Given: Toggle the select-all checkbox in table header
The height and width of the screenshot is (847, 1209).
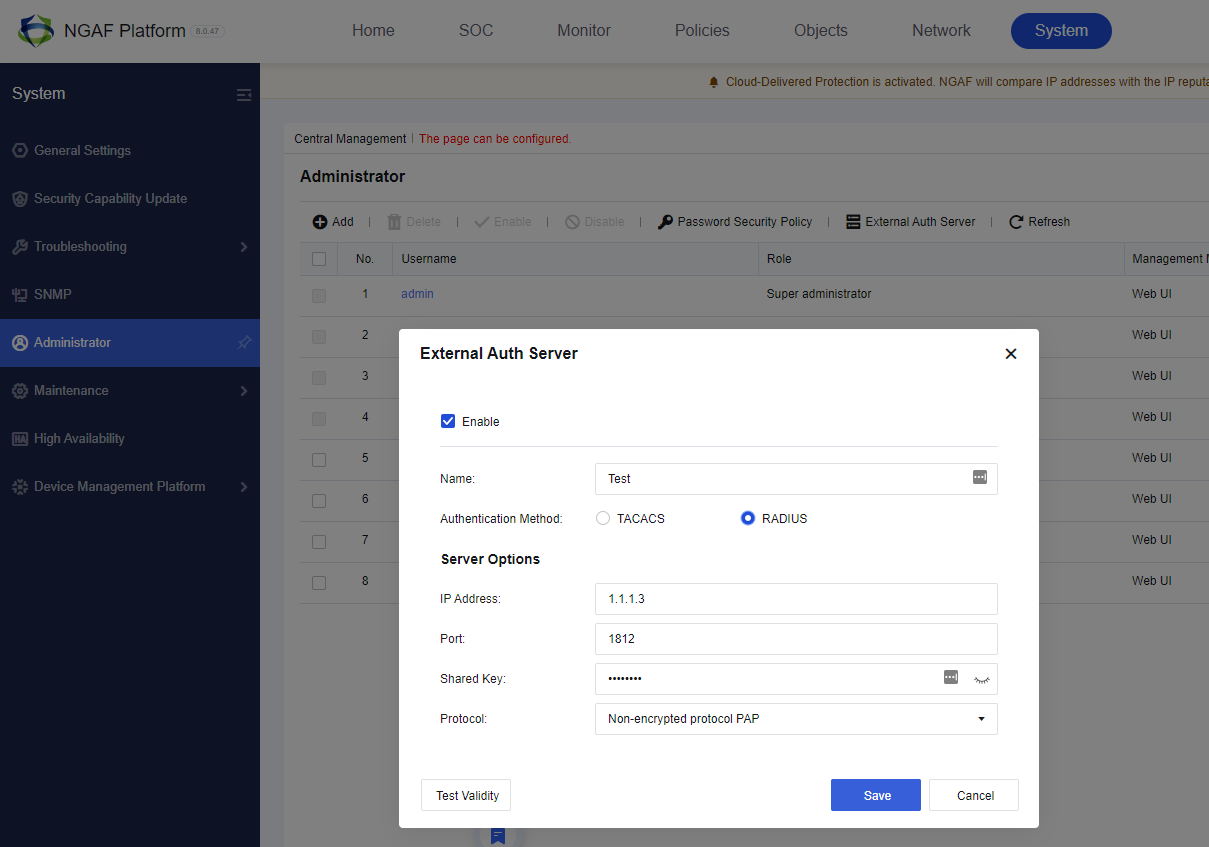Looking at the screenshot, I should point(319,259).
